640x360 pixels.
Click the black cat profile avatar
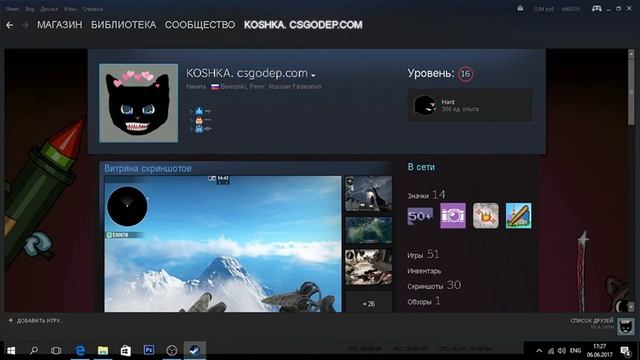[138, 103]
